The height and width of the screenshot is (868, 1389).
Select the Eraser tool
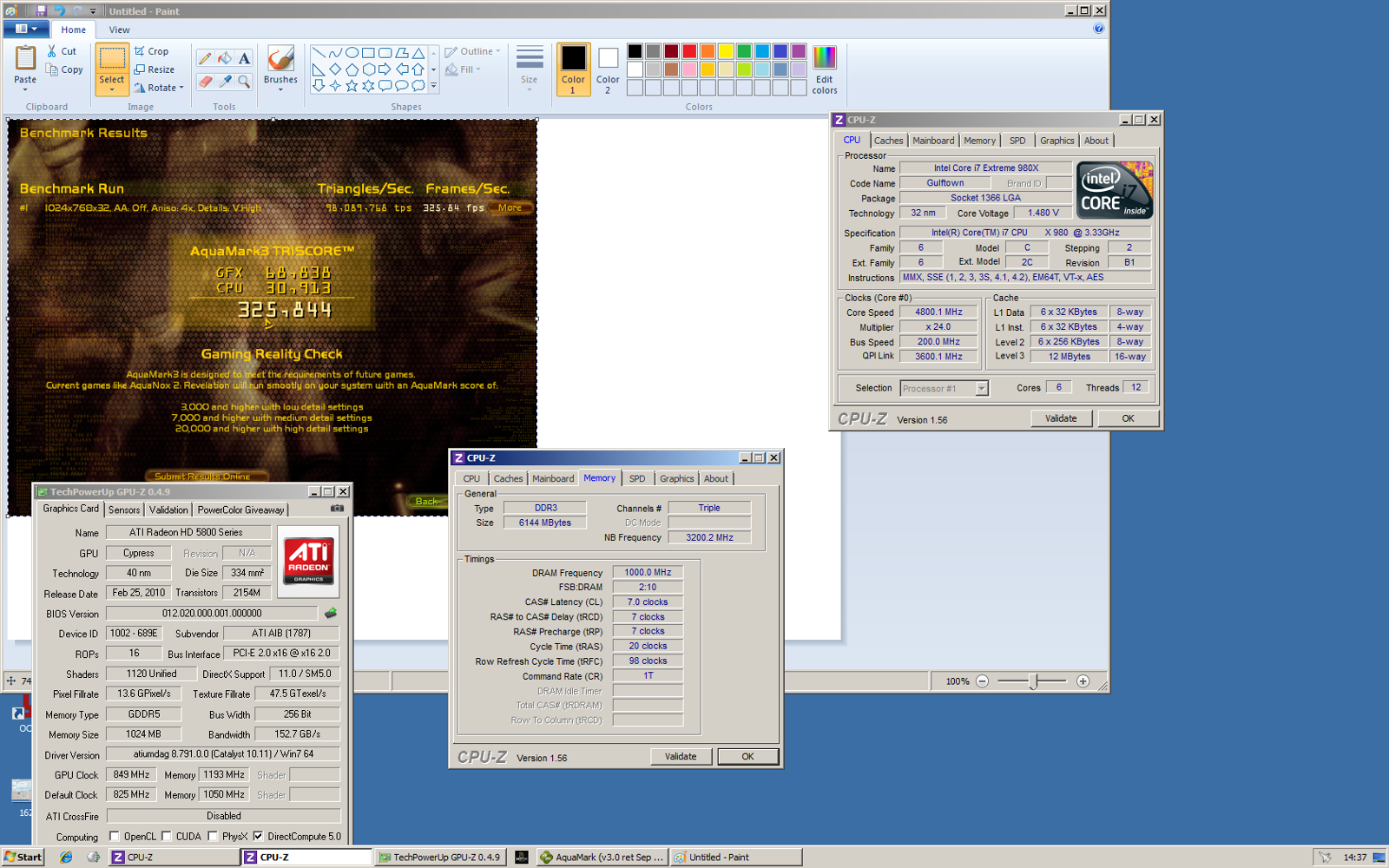click(205, 82)
